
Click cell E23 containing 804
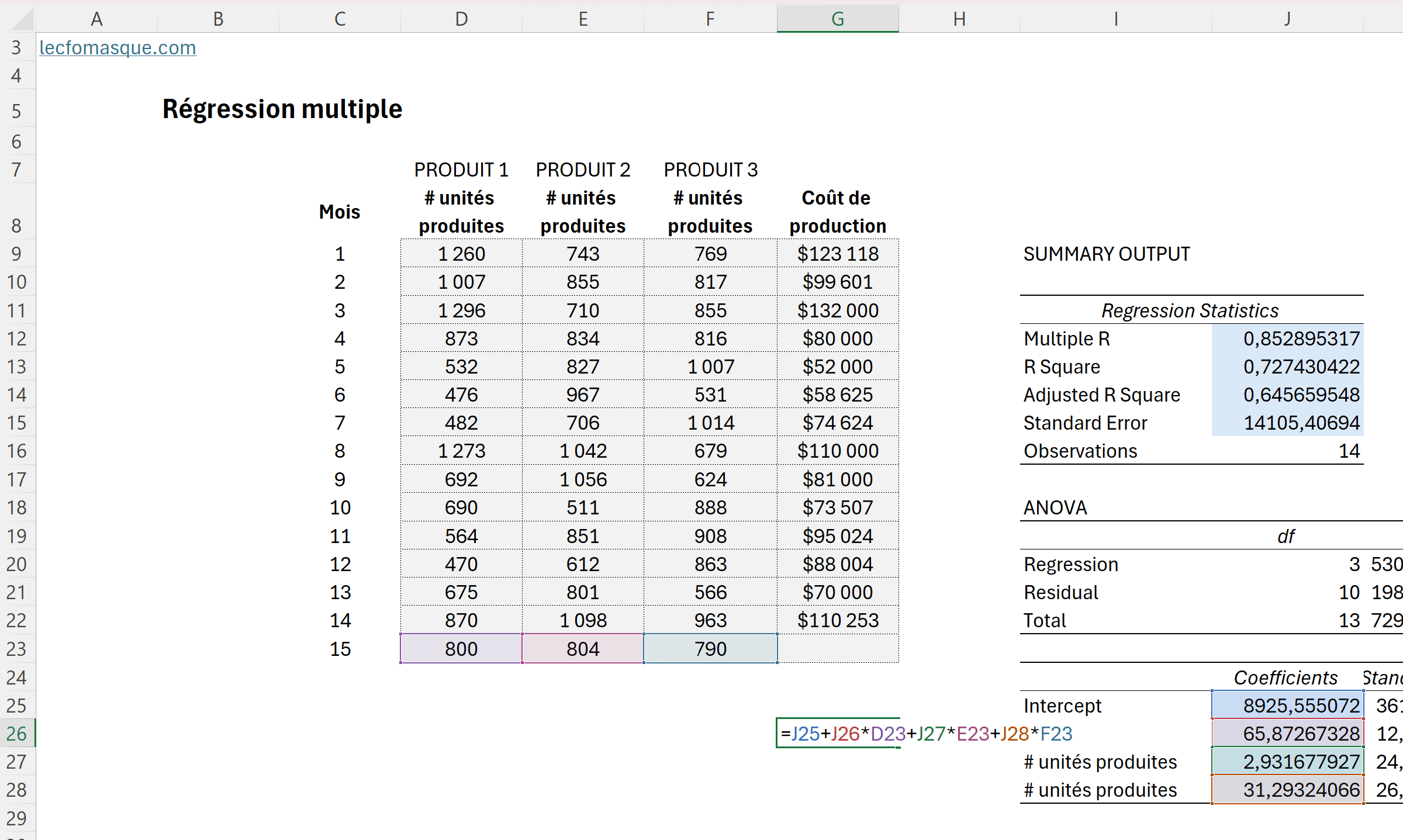pos(582,648)
